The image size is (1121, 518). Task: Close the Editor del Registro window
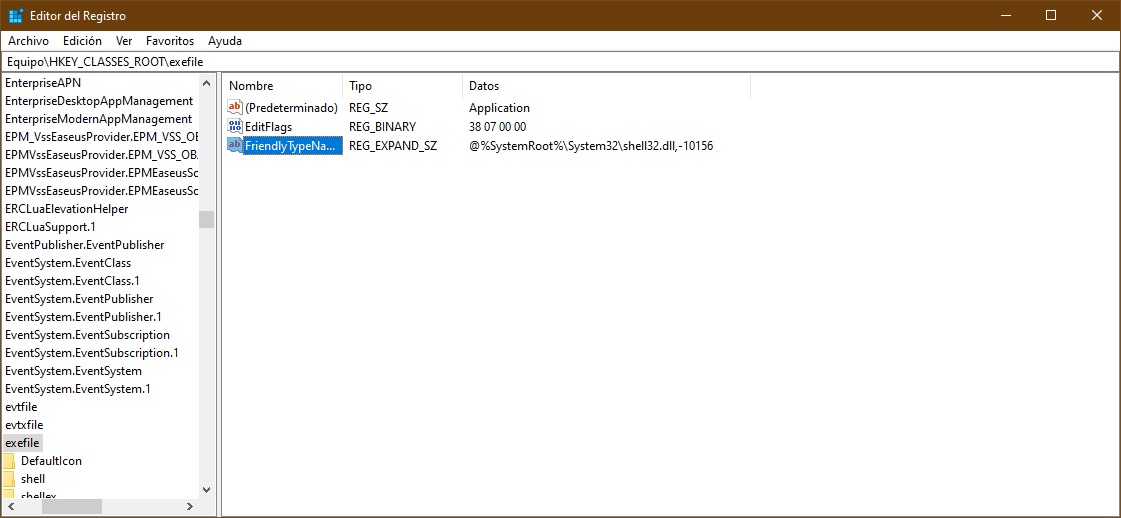coord(1097,15)
